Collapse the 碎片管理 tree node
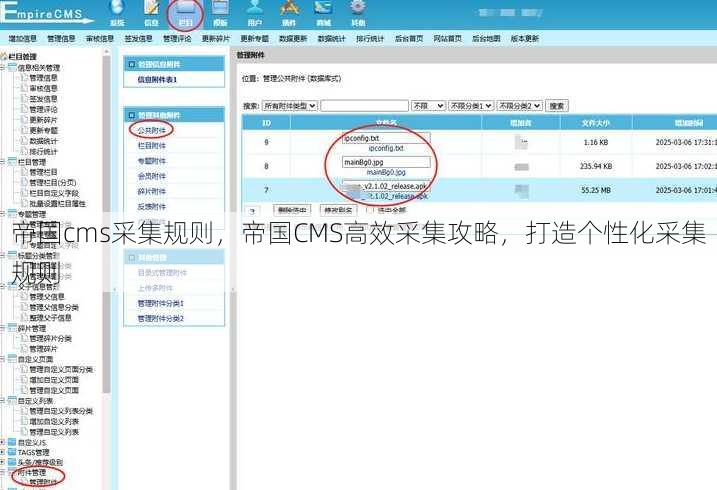717x490 pixels. (3, 328)
